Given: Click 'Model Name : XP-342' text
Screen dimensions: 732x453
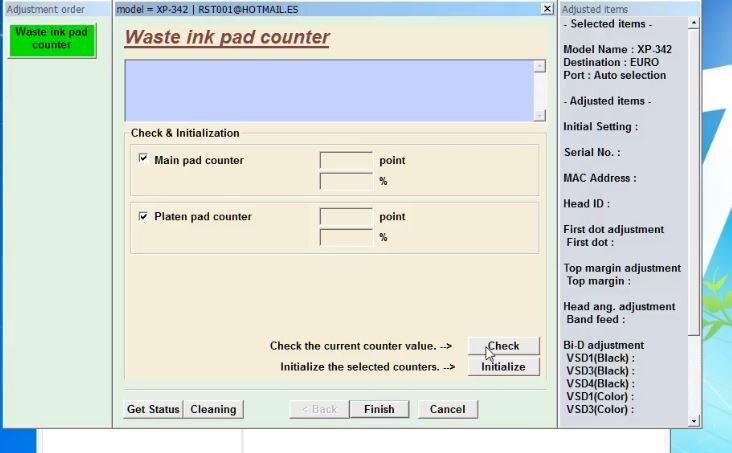Looking at the screenshot, I should click(x=617, y=50).
